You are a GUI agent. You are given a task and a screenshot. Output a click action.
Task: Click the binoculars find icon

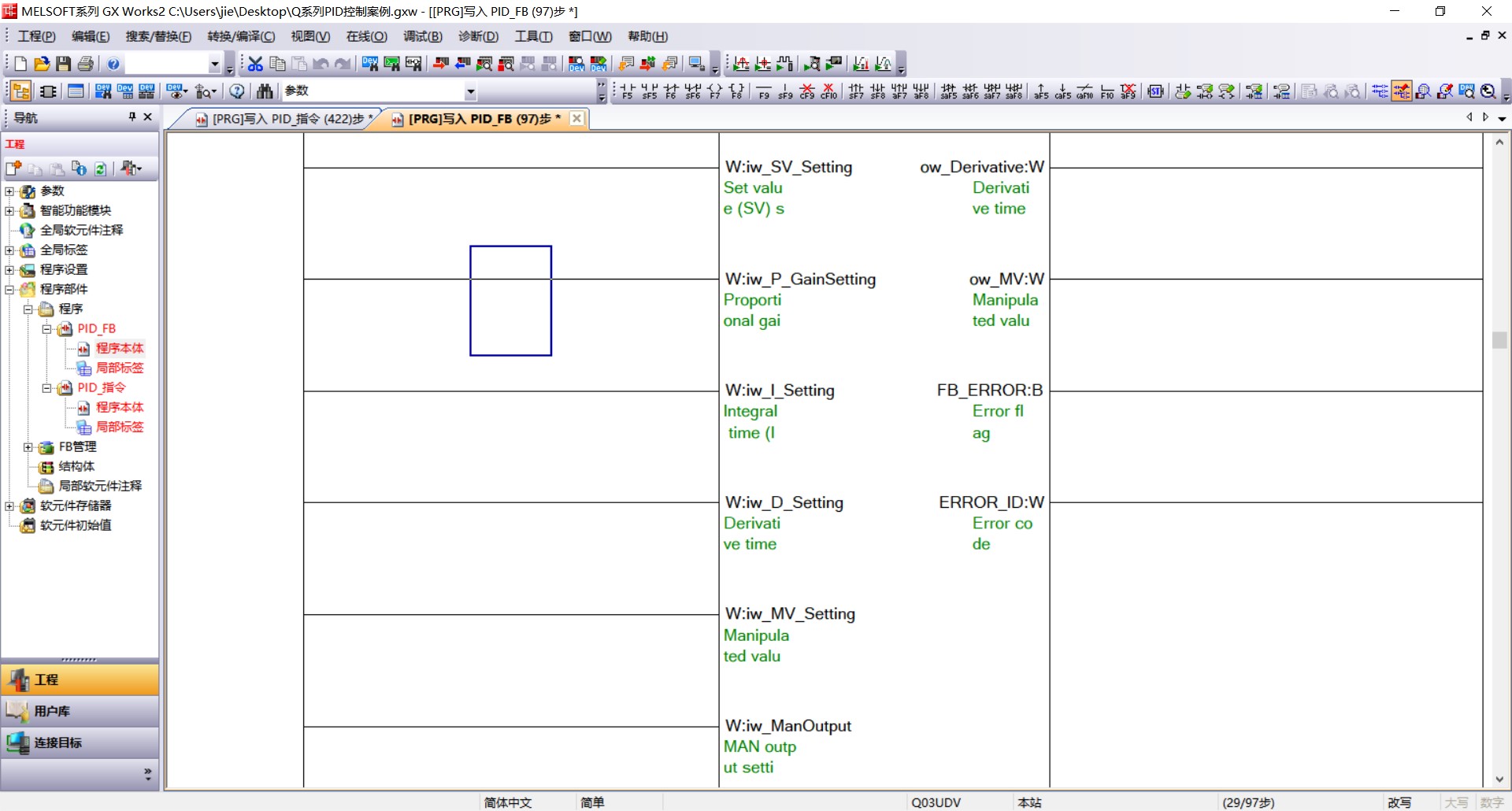(x=265, y=91)
